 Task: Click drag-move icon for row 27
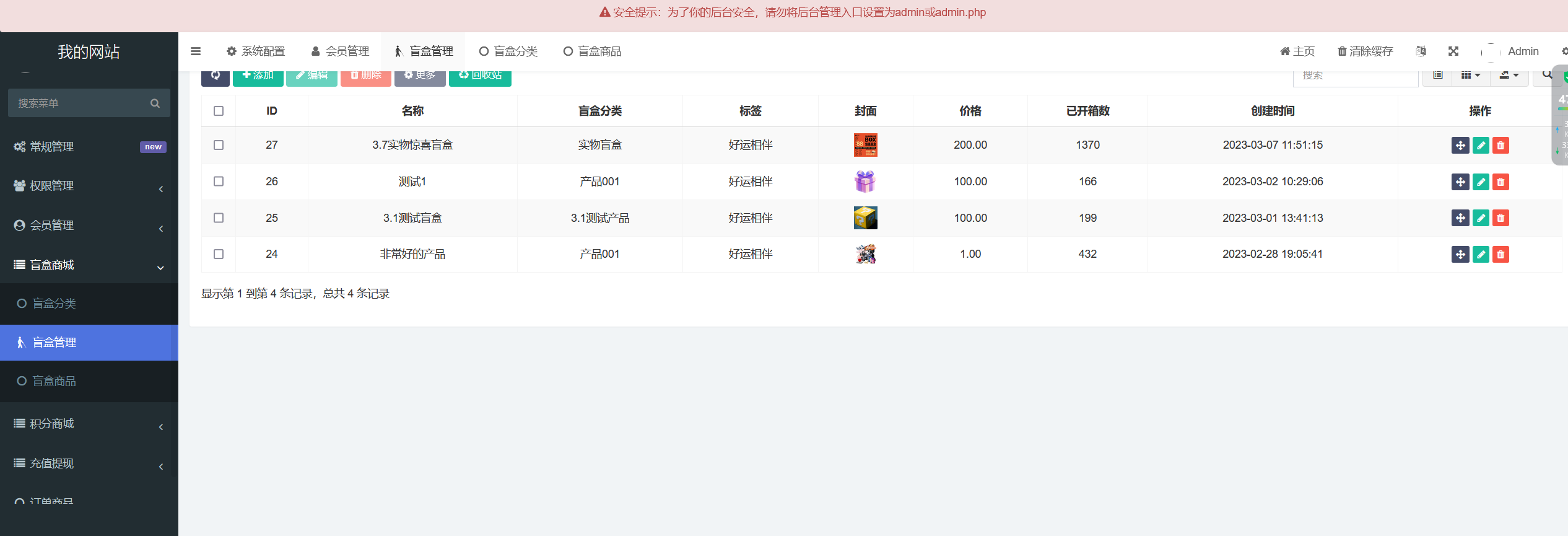click(x=1460, y=146)
